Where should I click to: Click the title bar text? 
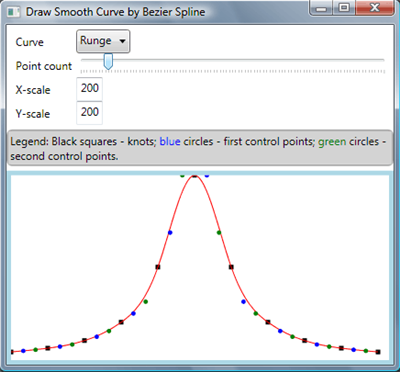click(x=115, y=12)
